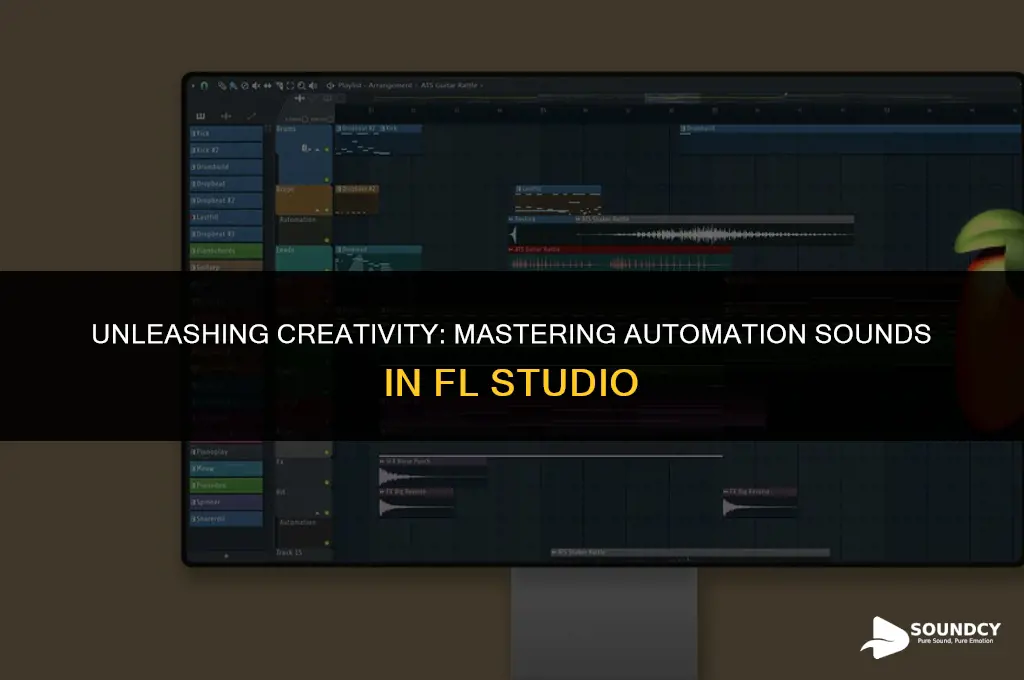This screenshot has height=680, width=1024.
Task: Select the Paint brush tool
Action: (233, 86)
